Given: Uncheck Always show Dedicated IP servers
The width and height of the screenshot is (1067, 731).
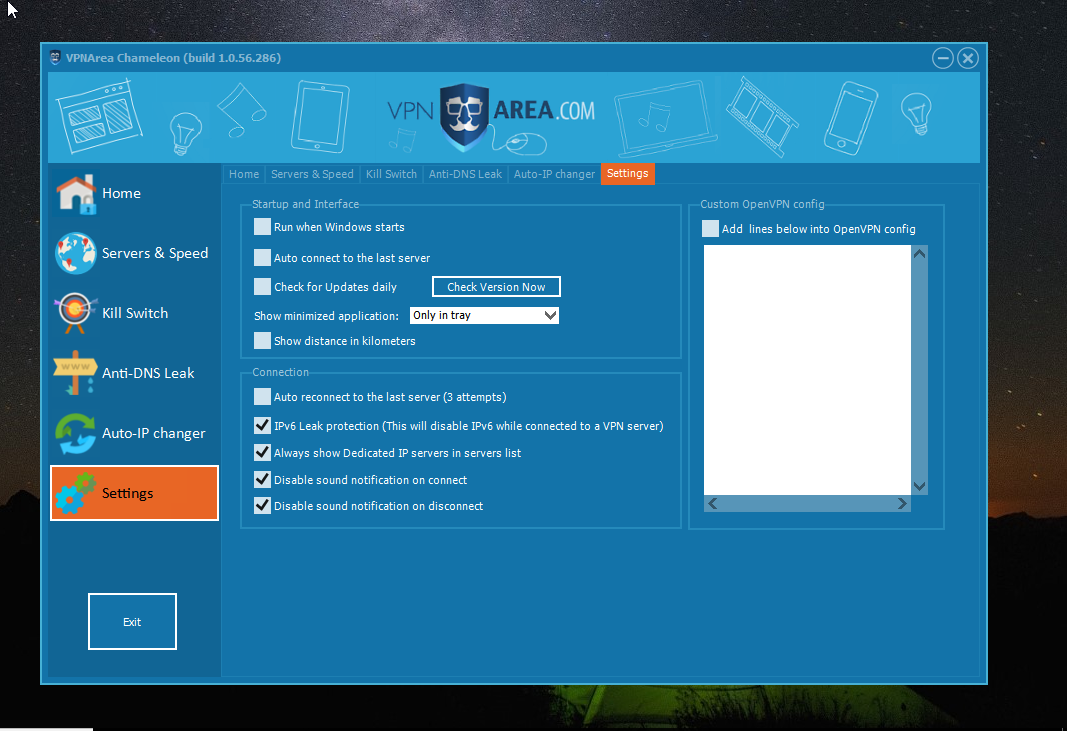Looking at the screenshot, I should [262, 453].
